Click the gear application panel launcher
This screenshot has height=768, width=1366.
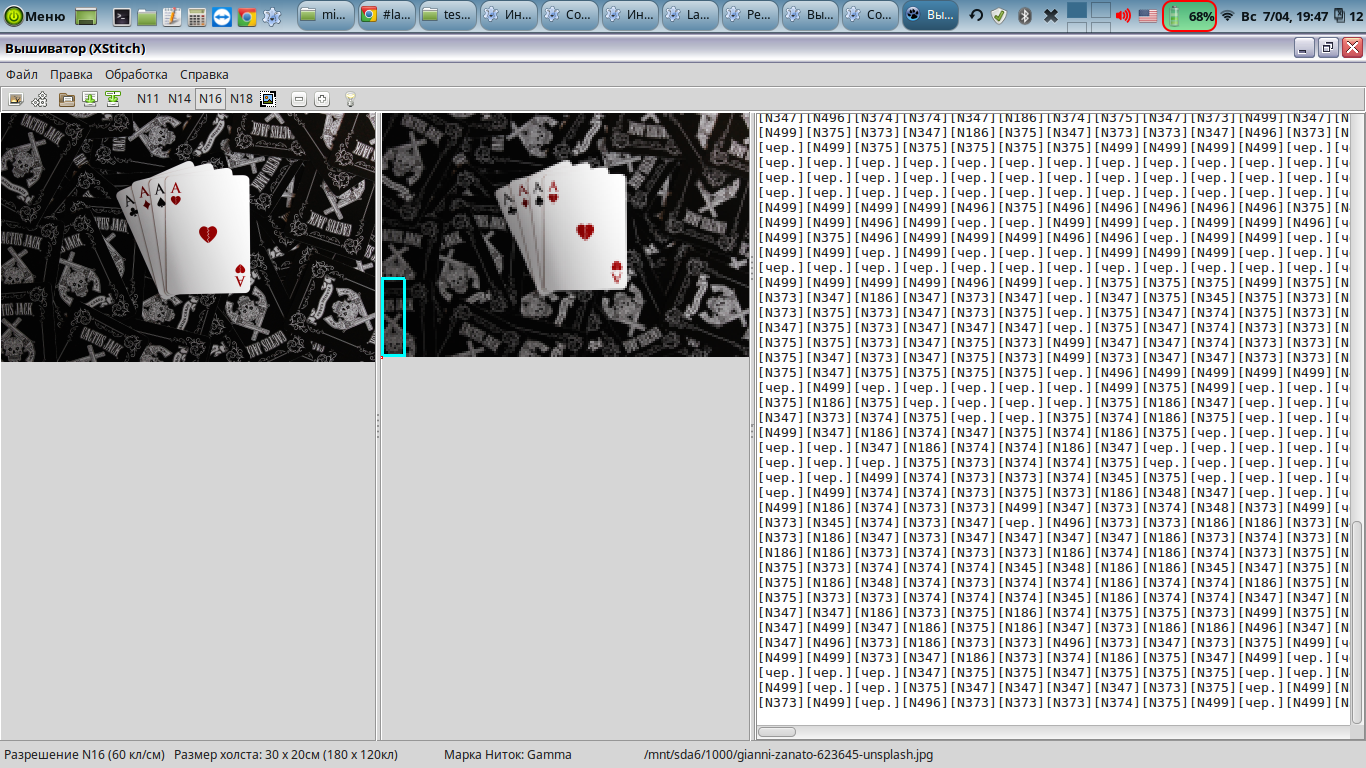click(271, 16)
